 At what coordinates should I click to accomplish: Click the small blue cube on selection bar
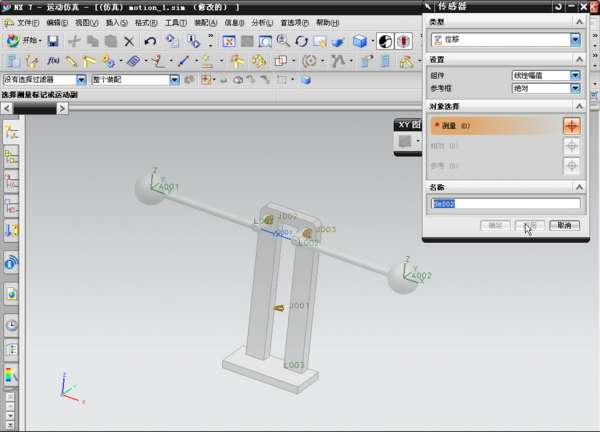tap(305, 80)
